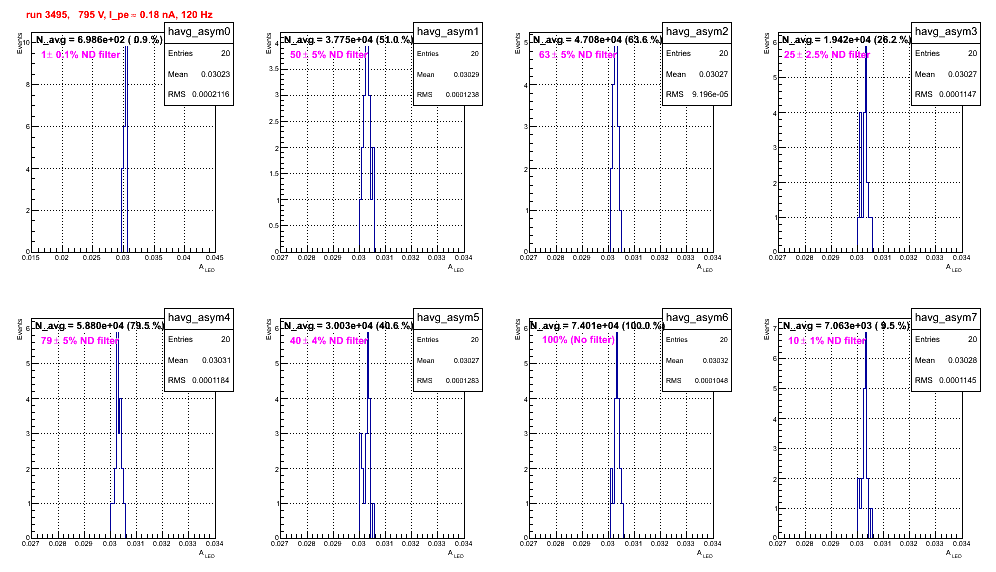This screenshot has width=996, height=572.
Task: Click the red run 3495 header text
Action: [119, 14]
